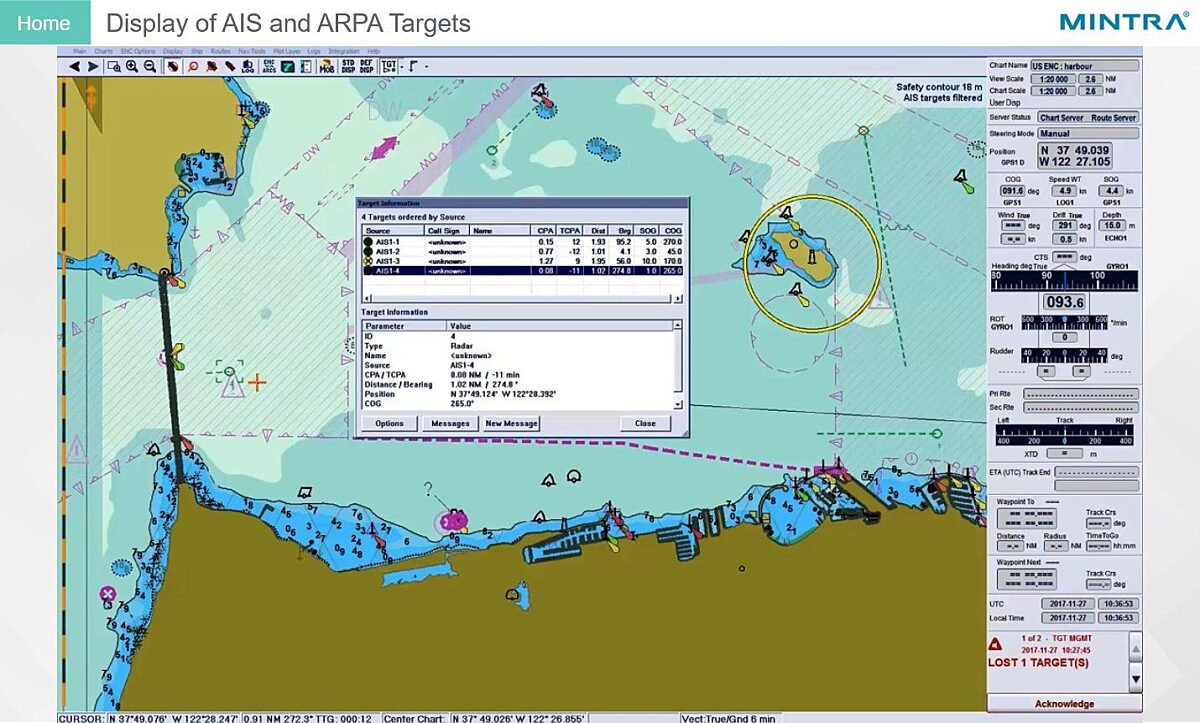The width and height of the screenshot is (1200, 723).
Task: Open the Logs menu
Action: 314,51
